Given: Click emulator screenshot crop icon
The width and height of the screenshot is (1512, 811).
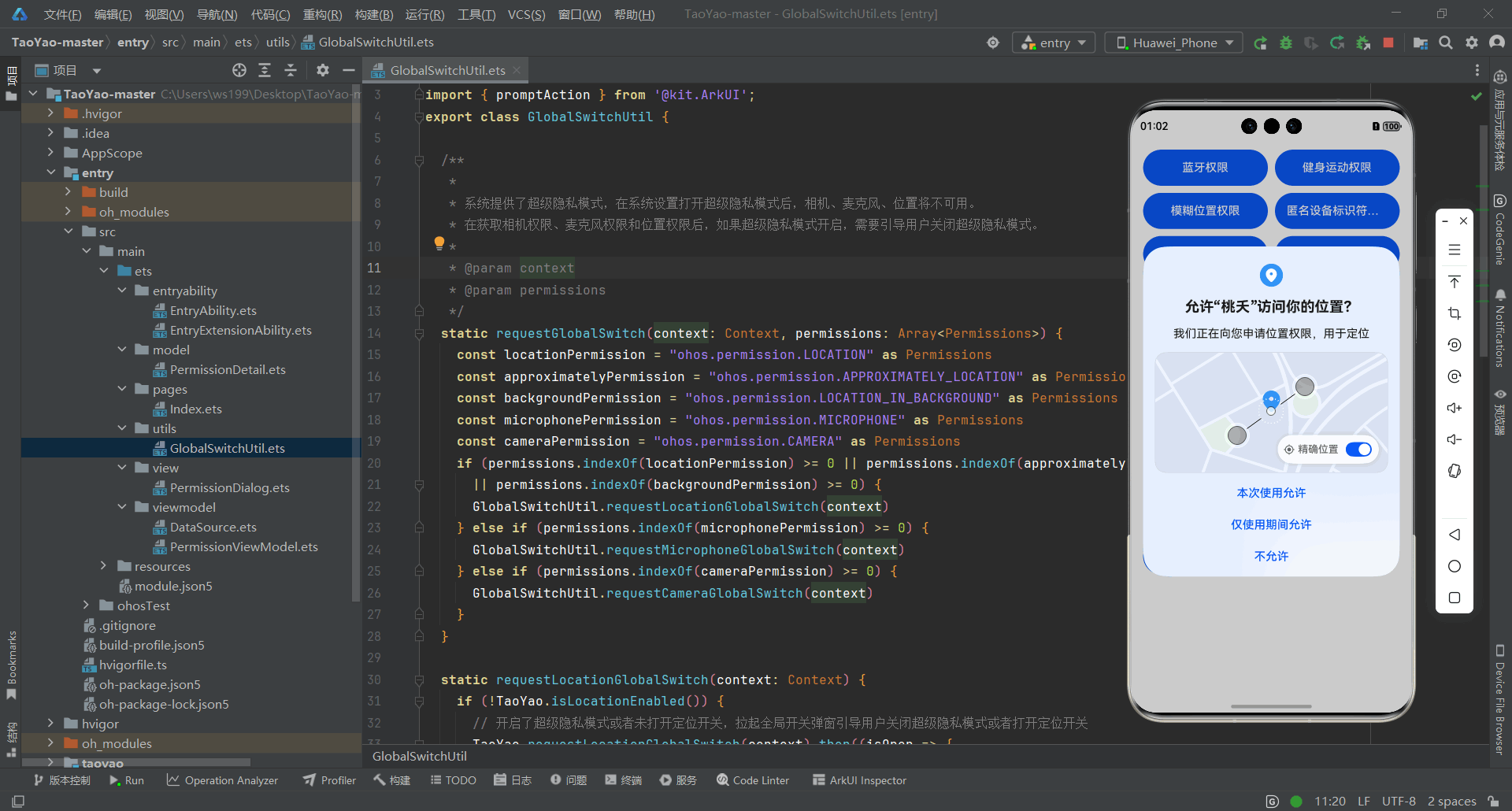Looking at the screenshot, I should coord(1455,313).
